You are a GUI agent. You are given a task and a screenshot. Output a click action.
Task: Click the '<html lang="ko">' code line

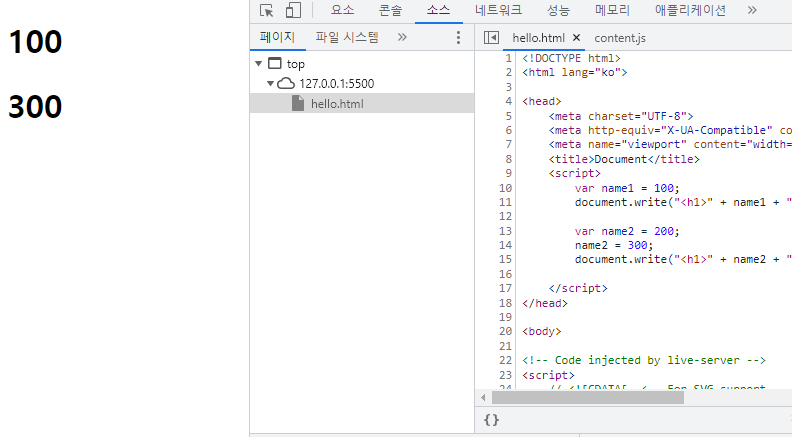coord(574,72)
